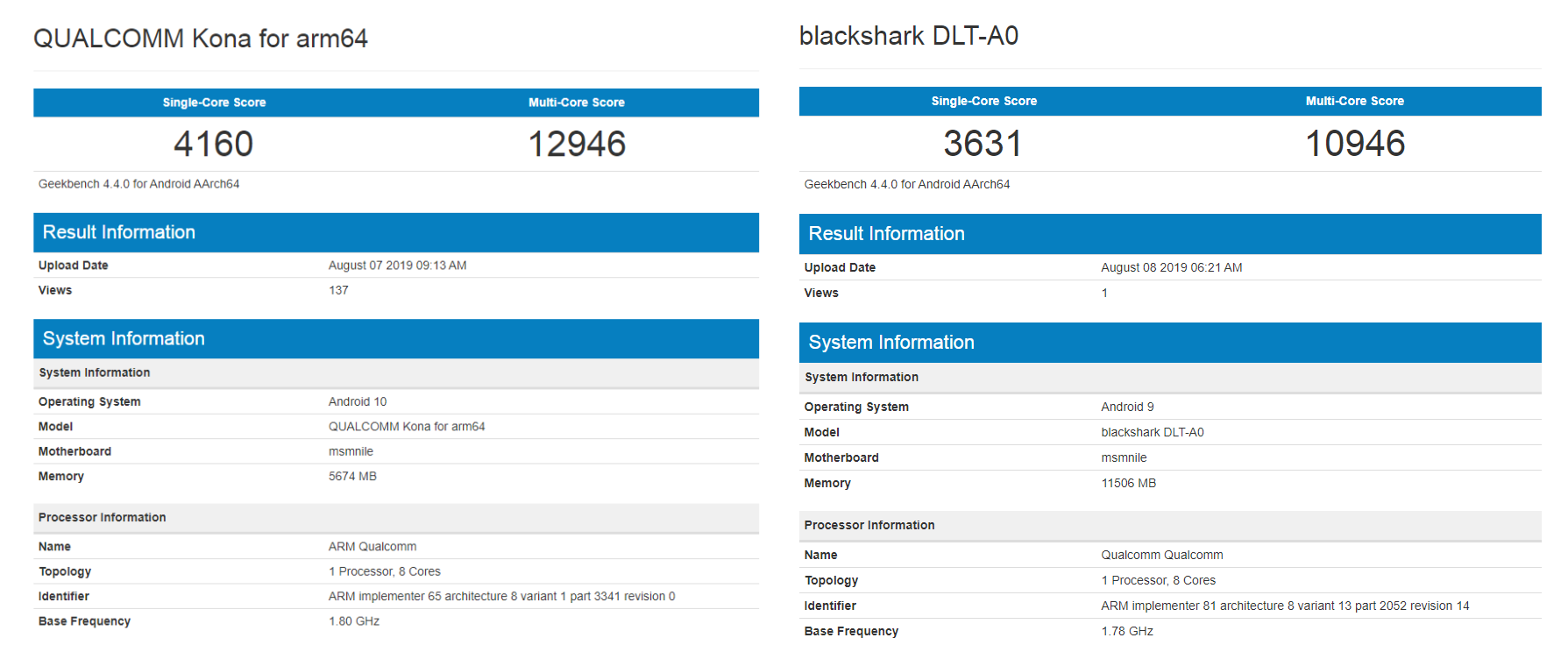The height and width of the screenshot is (652, 1568).
Task: Click the blackshark DLT-A0 heading
Action: click(908, 36)
